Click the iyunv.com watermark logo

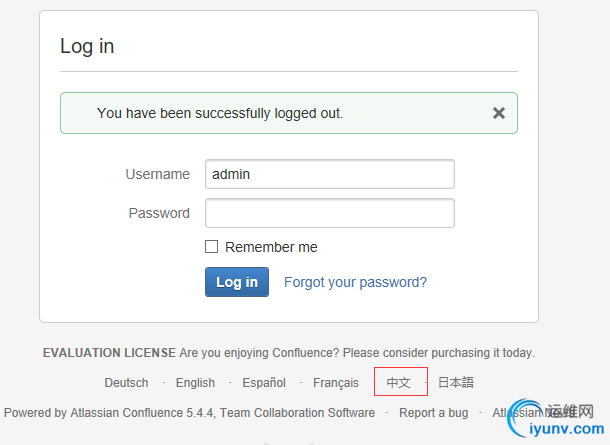[556, 420]
